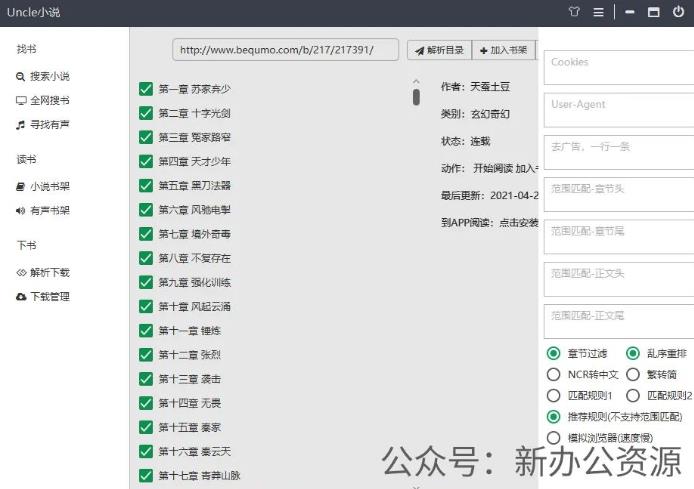The image size is (694, 489).
Task: Uncheck 第十五章 秦家 checkbox
Action: click(146, 427)
